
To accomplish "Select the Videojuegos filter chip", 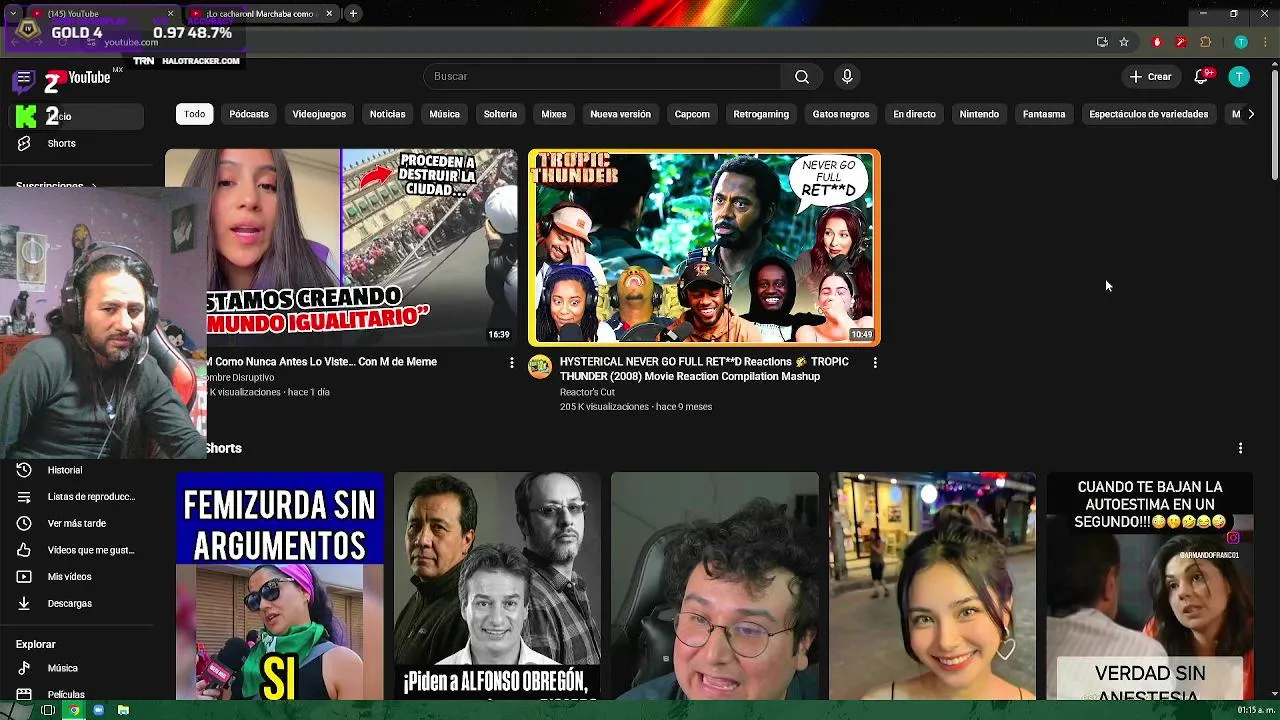I will (x=319, y=114).
